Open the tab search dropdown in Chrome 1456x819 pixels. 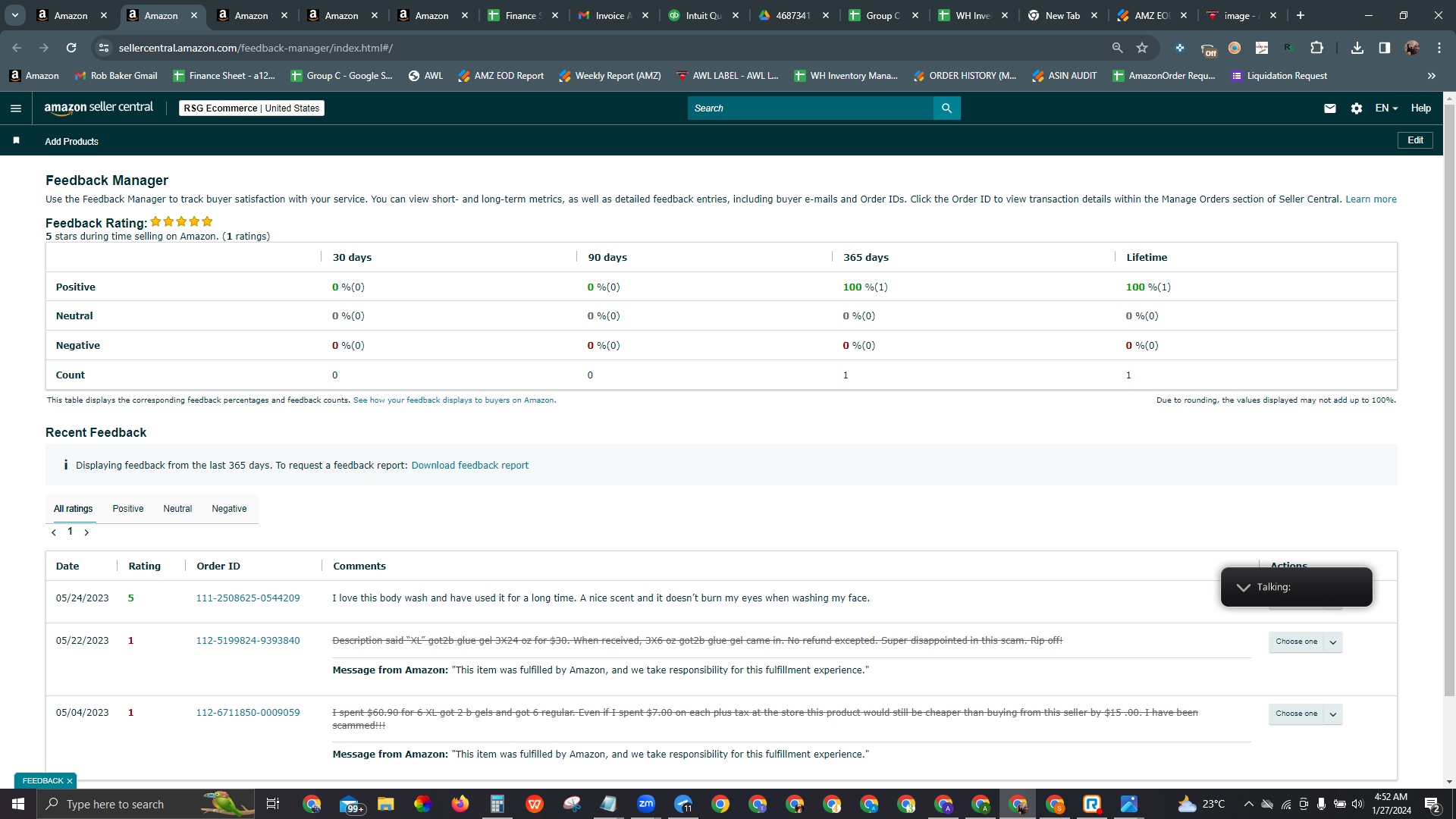[14, 15]
